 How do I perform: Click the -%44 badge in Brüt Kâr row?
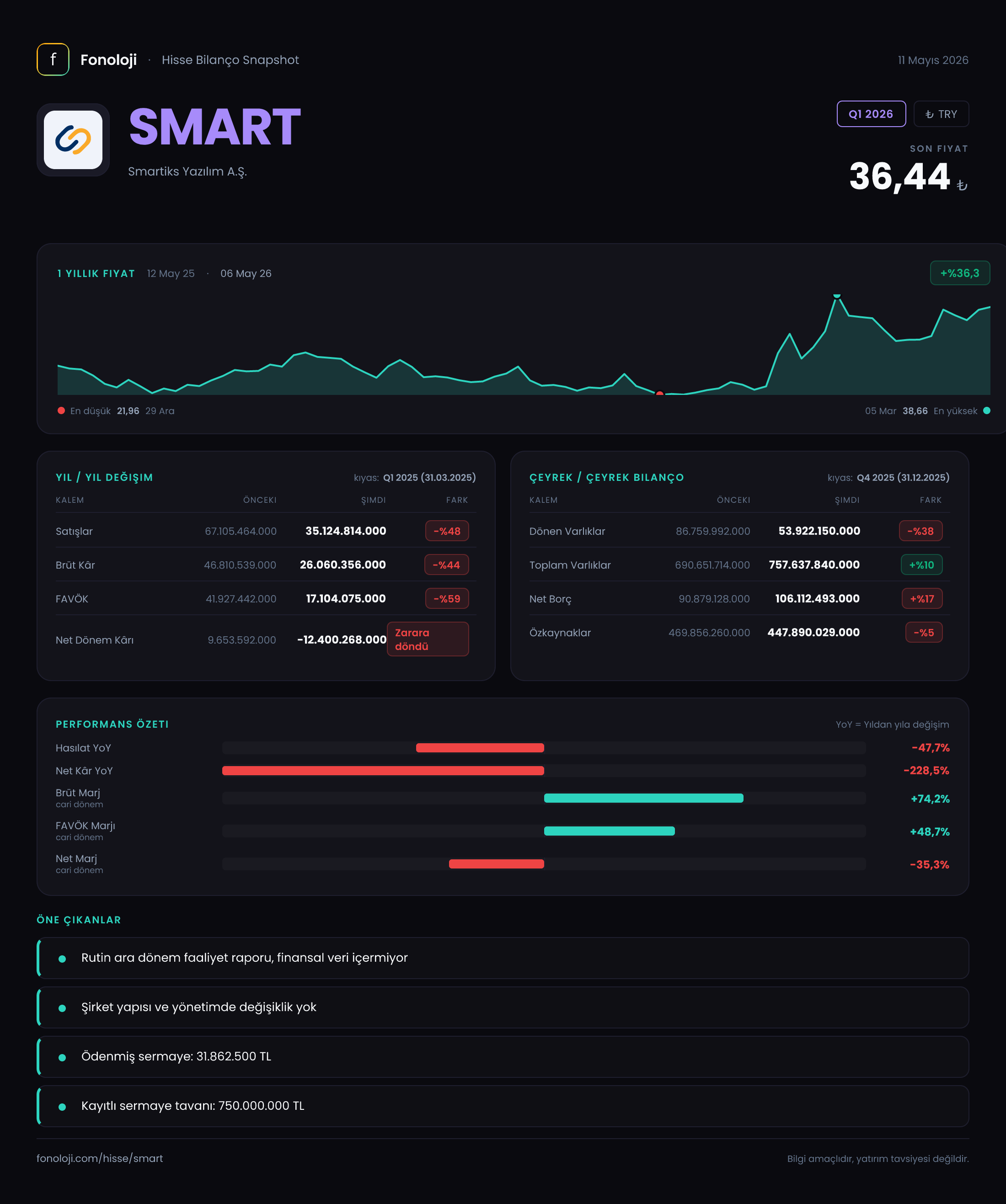[446, 565]
